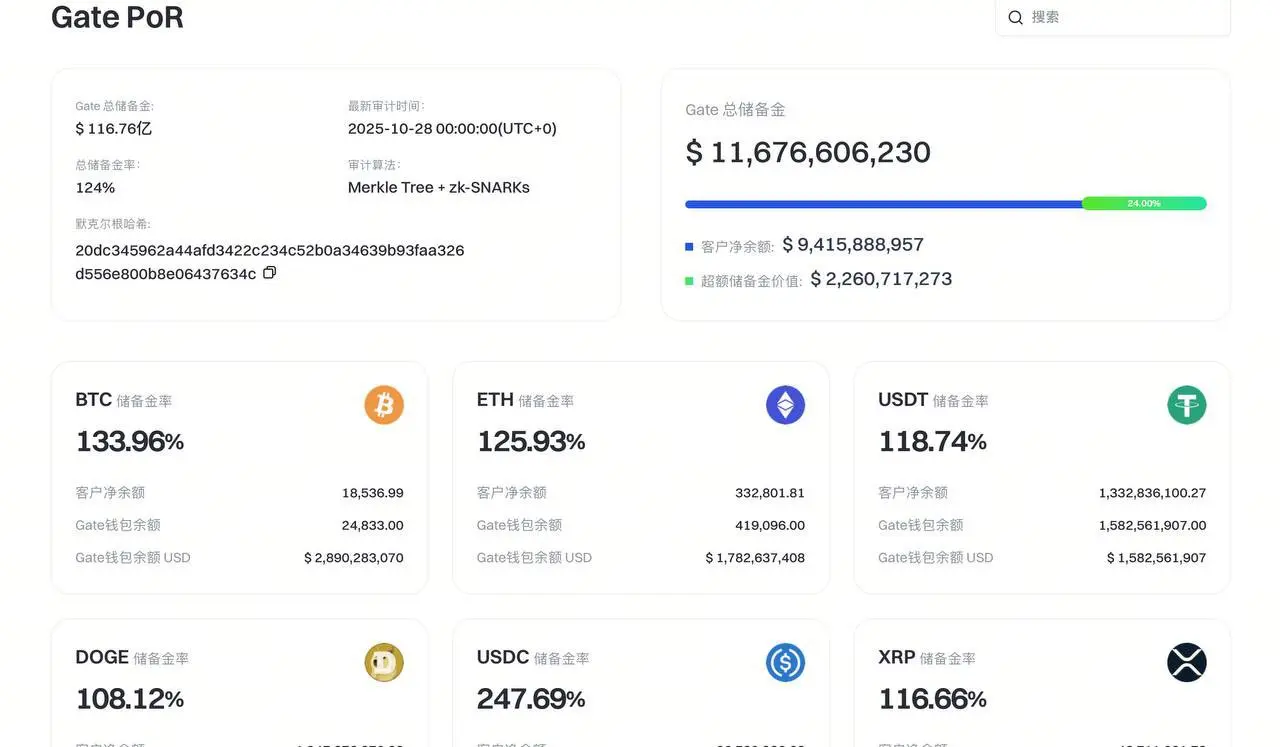Copy the Merkle root hash
This screenshot has height=747, width=1280.
coord(269,273)
